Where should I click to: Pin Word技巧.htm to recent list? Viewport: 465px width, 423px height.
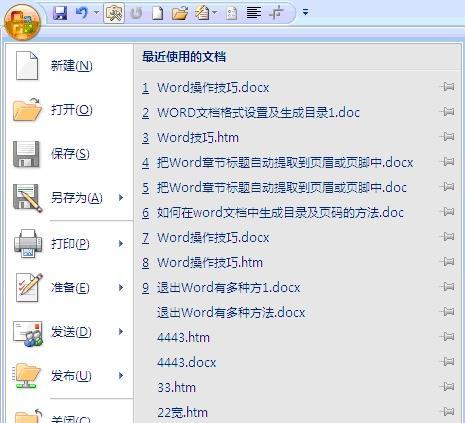coord(447,137)
